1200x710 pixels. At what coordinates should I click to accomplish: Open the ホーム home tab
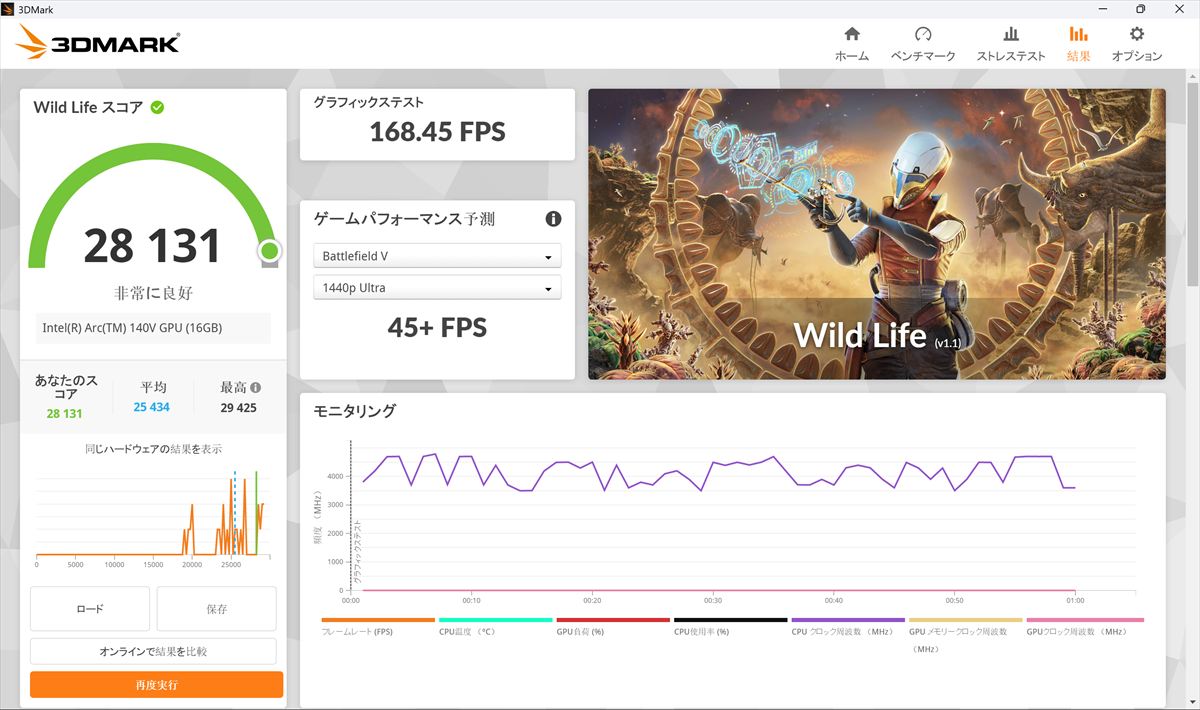pyautogui.click(x=852, y=44)
